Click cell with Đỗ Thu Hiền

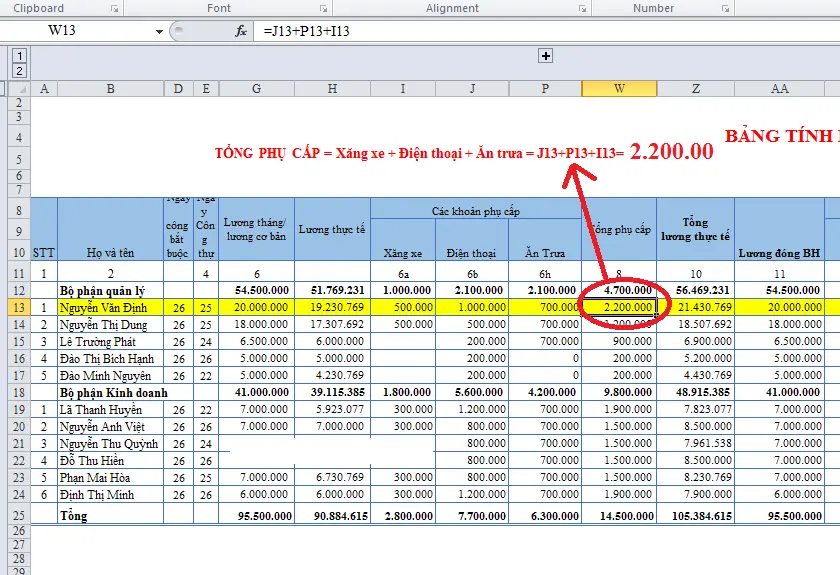click(x=110, y=461)
